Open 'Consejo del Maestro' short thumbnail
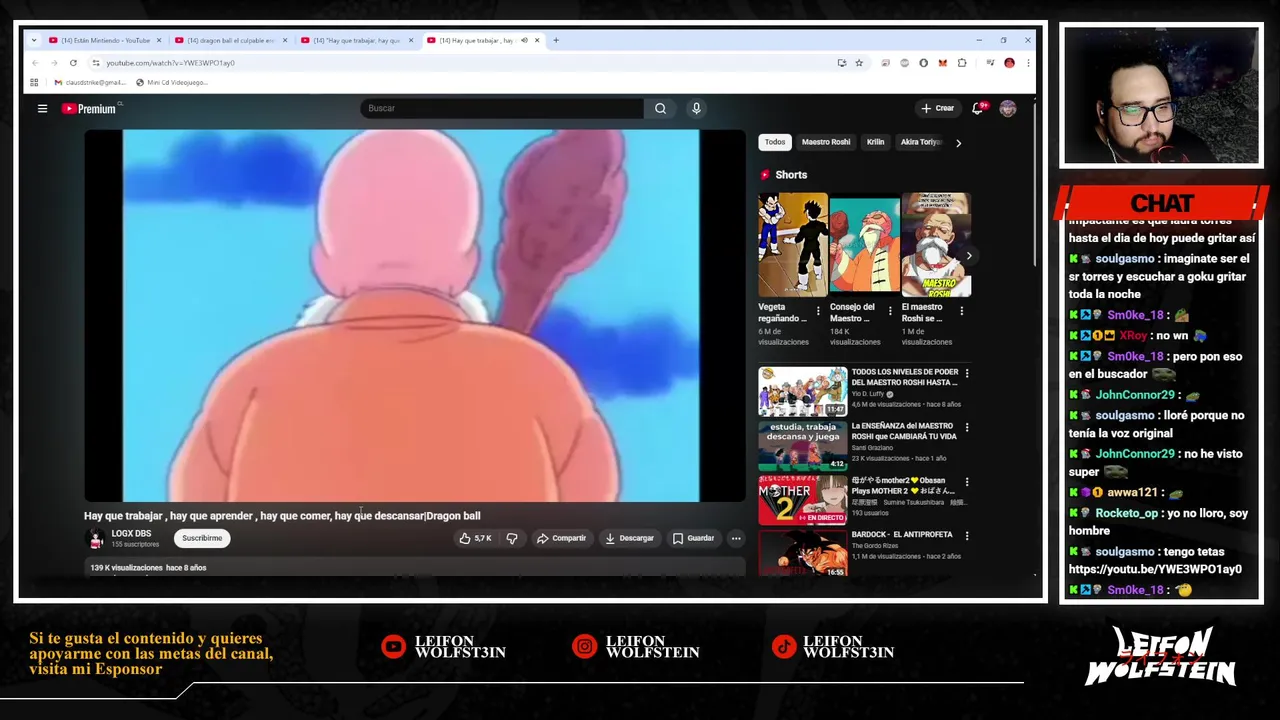 click(x=864, y=245)
